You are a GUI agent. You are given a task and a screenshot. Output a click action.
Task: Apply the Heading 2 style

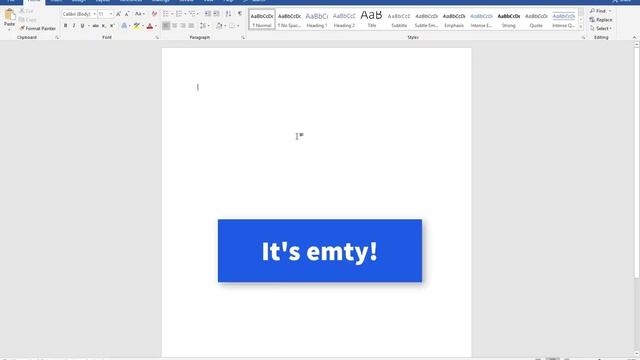pos(344,19)
